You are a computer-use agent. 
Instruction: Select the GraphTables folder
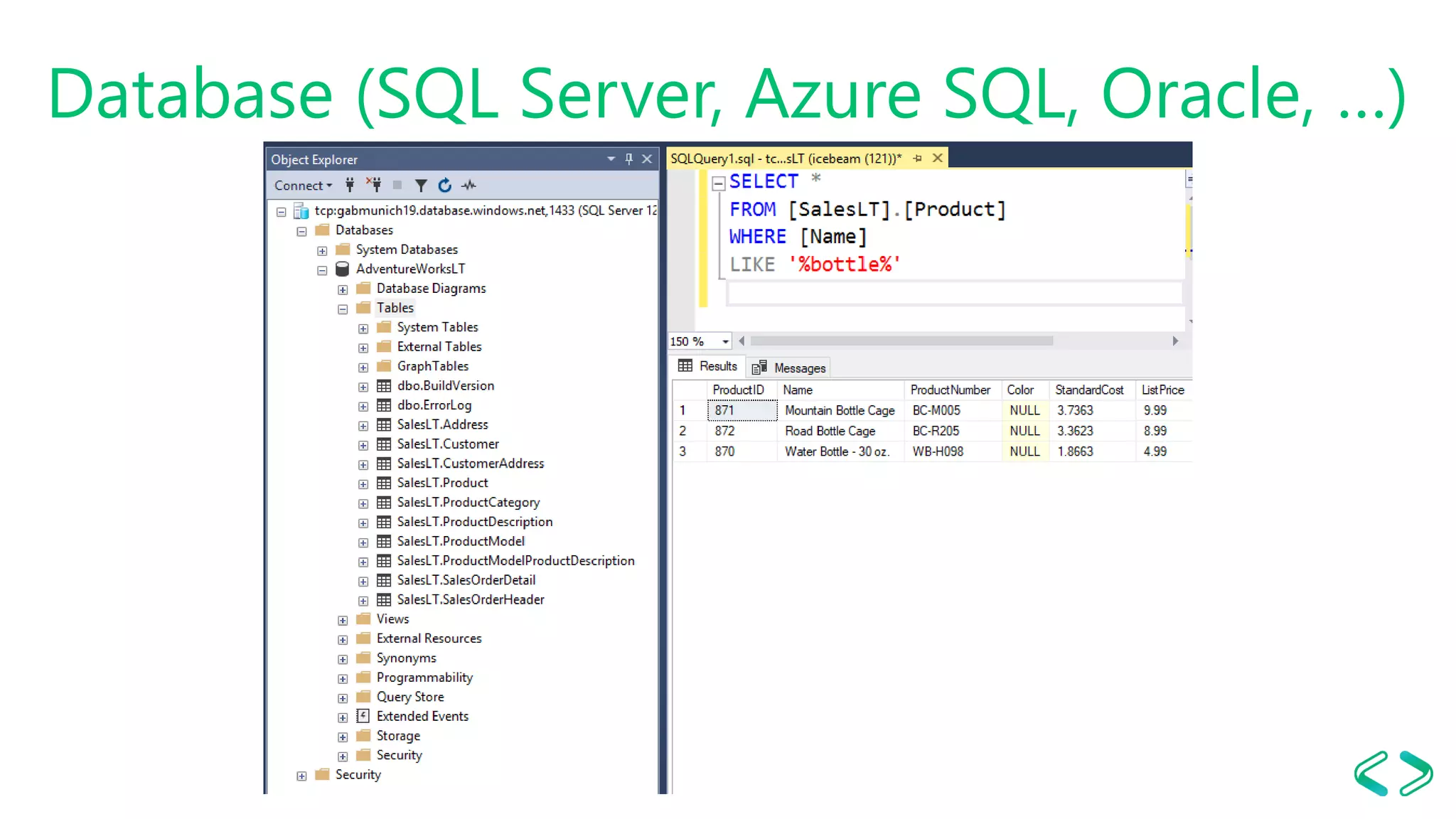(x=432, y=366)
